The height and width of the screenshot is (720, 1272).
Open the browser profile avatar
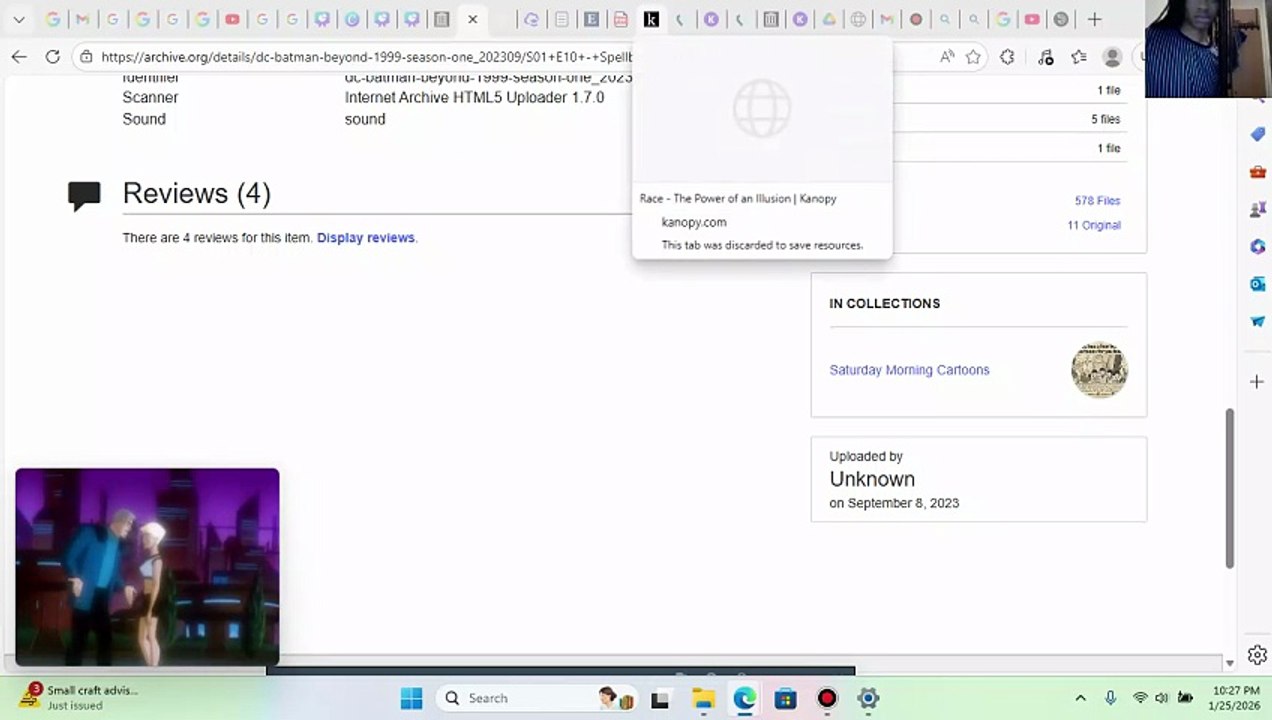coord(1111,57)
